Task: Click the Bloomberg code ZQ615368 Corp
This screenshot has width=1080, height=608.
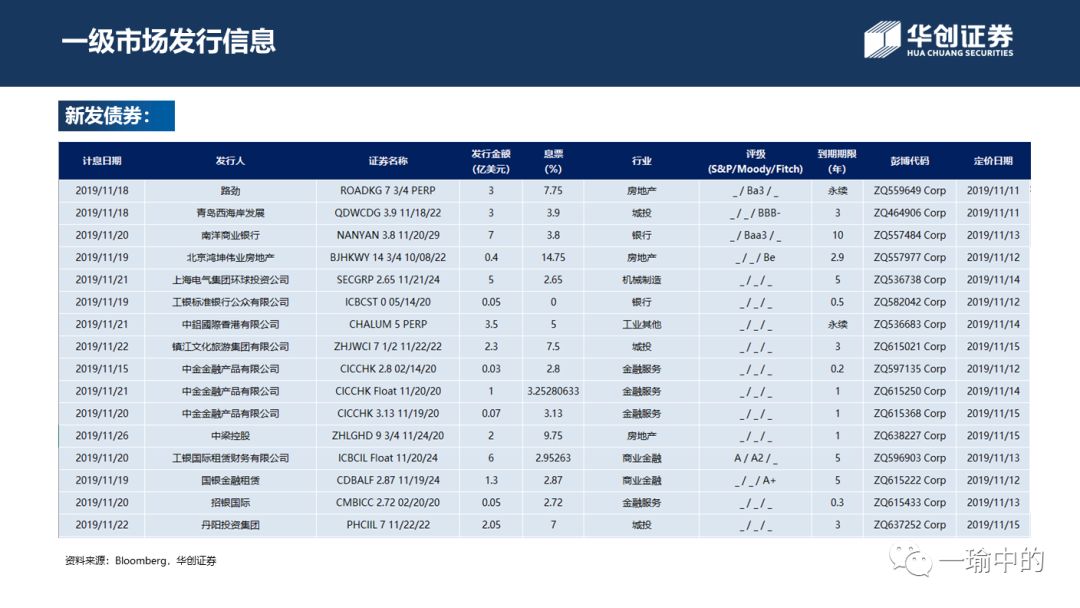Action: tap(910, 414)
